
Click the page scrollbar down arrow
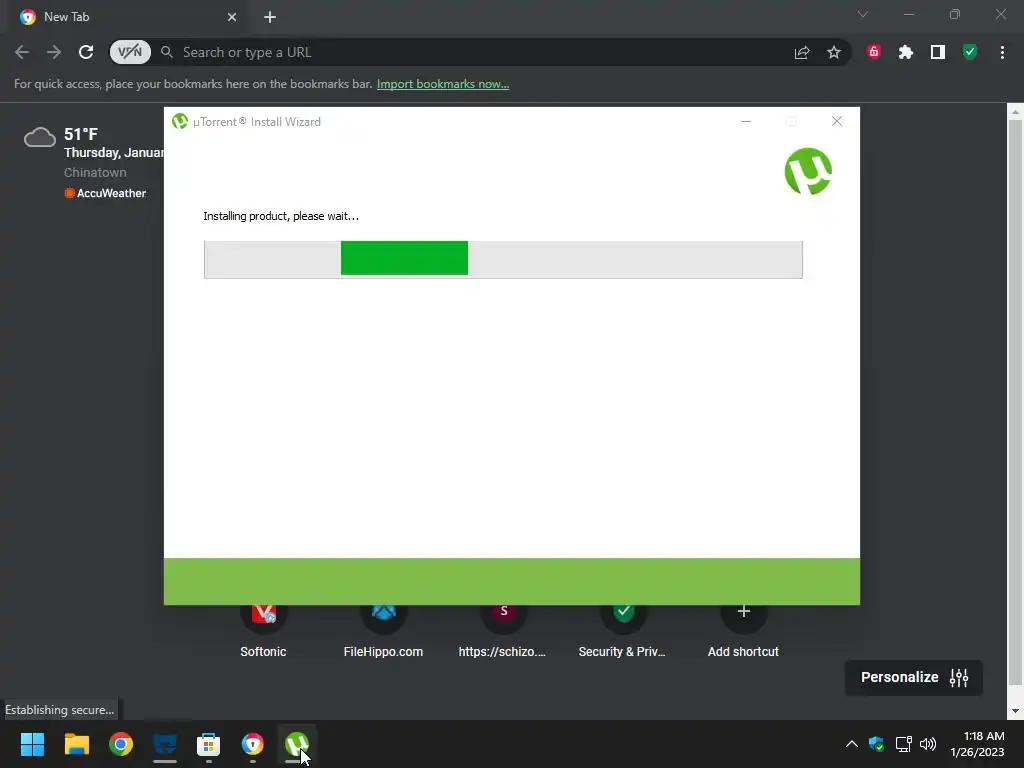pyautogui.click(x=1015, y=711)
